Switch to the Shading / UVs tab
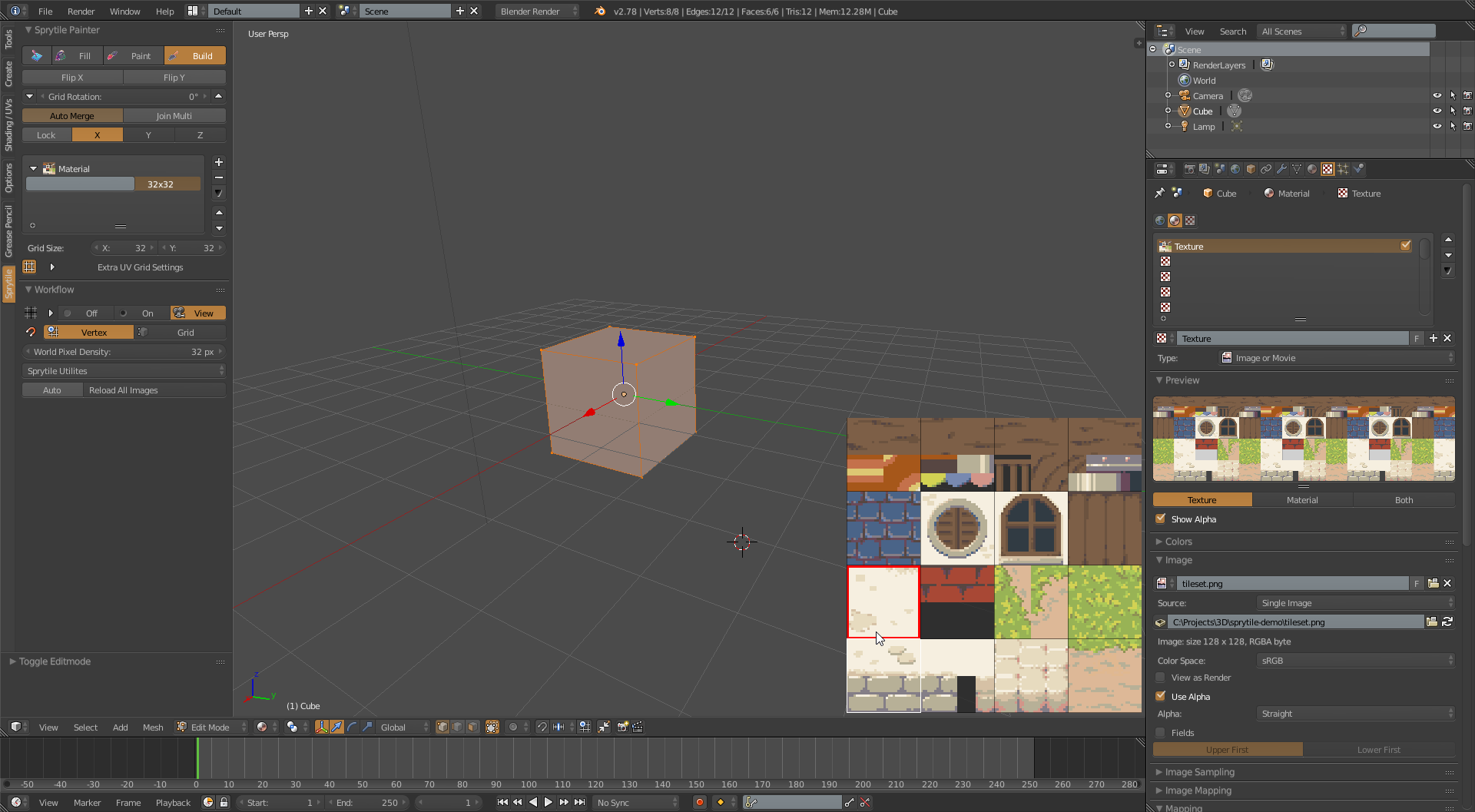The height and width of the screenshot is (812, 1475). click(x=8, y=124)
